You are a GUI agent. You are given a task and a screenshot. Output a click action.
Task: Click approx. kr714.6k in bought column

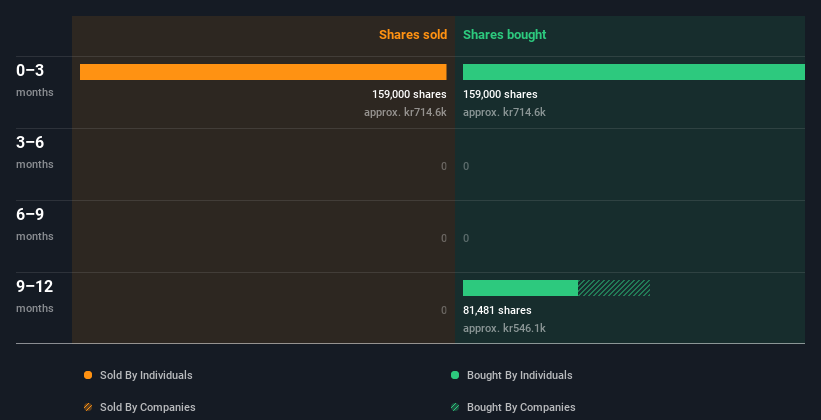tap(504, 112)
